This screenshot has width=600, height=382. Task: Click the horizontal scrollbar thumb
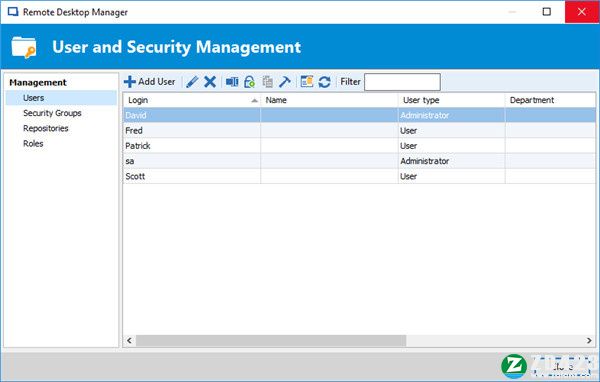271,341
